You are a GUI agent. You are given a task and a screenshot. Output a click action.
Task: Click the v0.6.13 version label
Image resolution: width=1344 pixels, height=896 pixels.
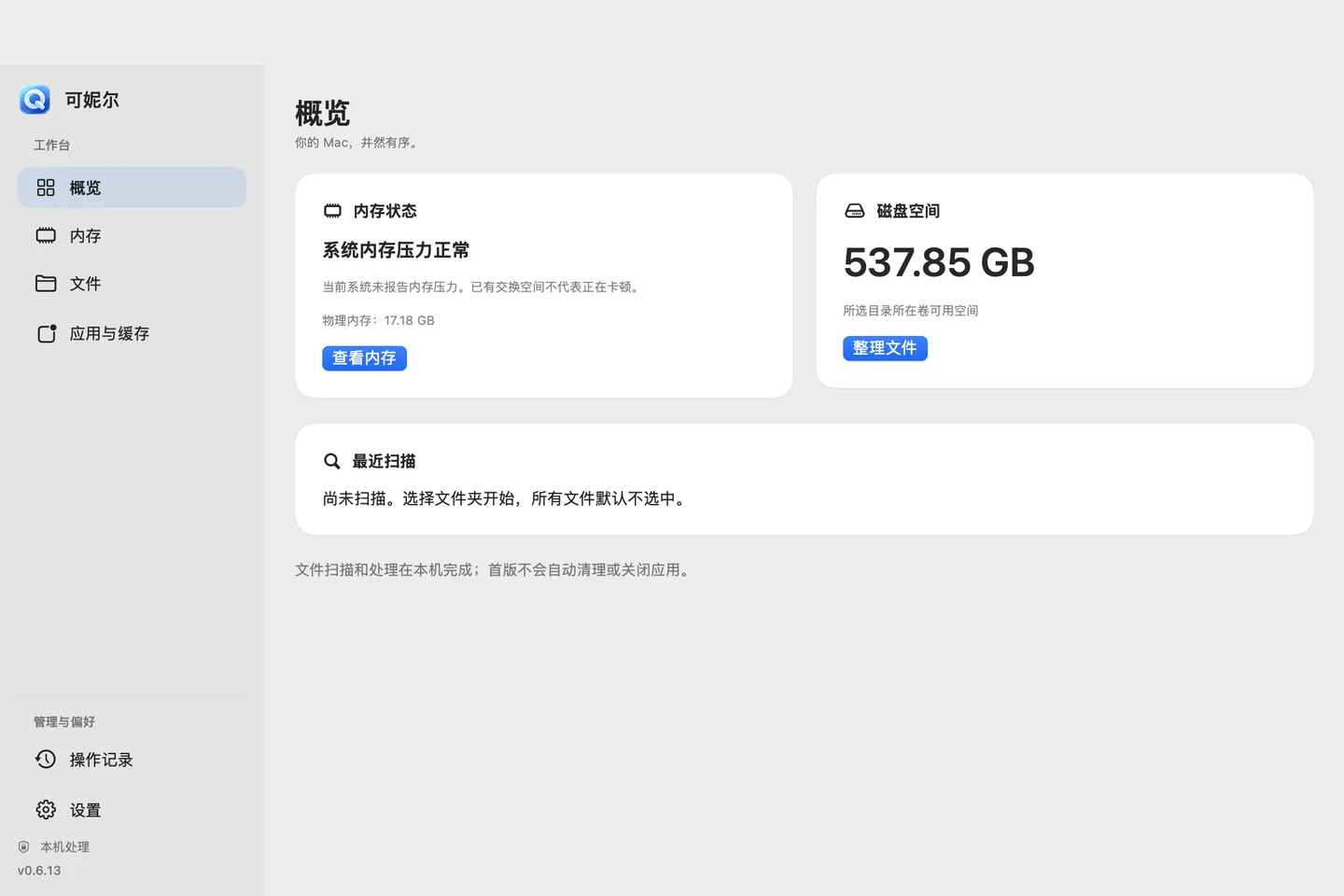click(x=39, y=870)
